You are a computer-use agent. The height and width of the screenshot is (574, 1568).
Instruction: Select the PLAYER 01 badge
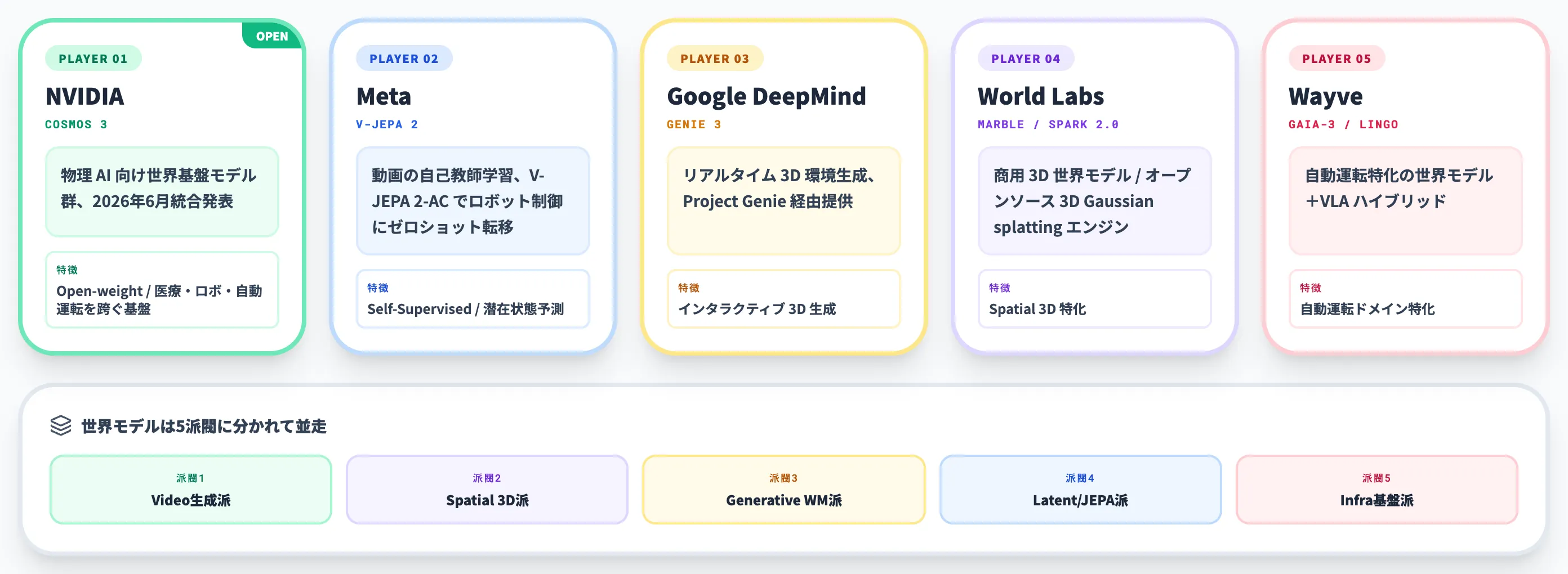[x=93, y=59]
